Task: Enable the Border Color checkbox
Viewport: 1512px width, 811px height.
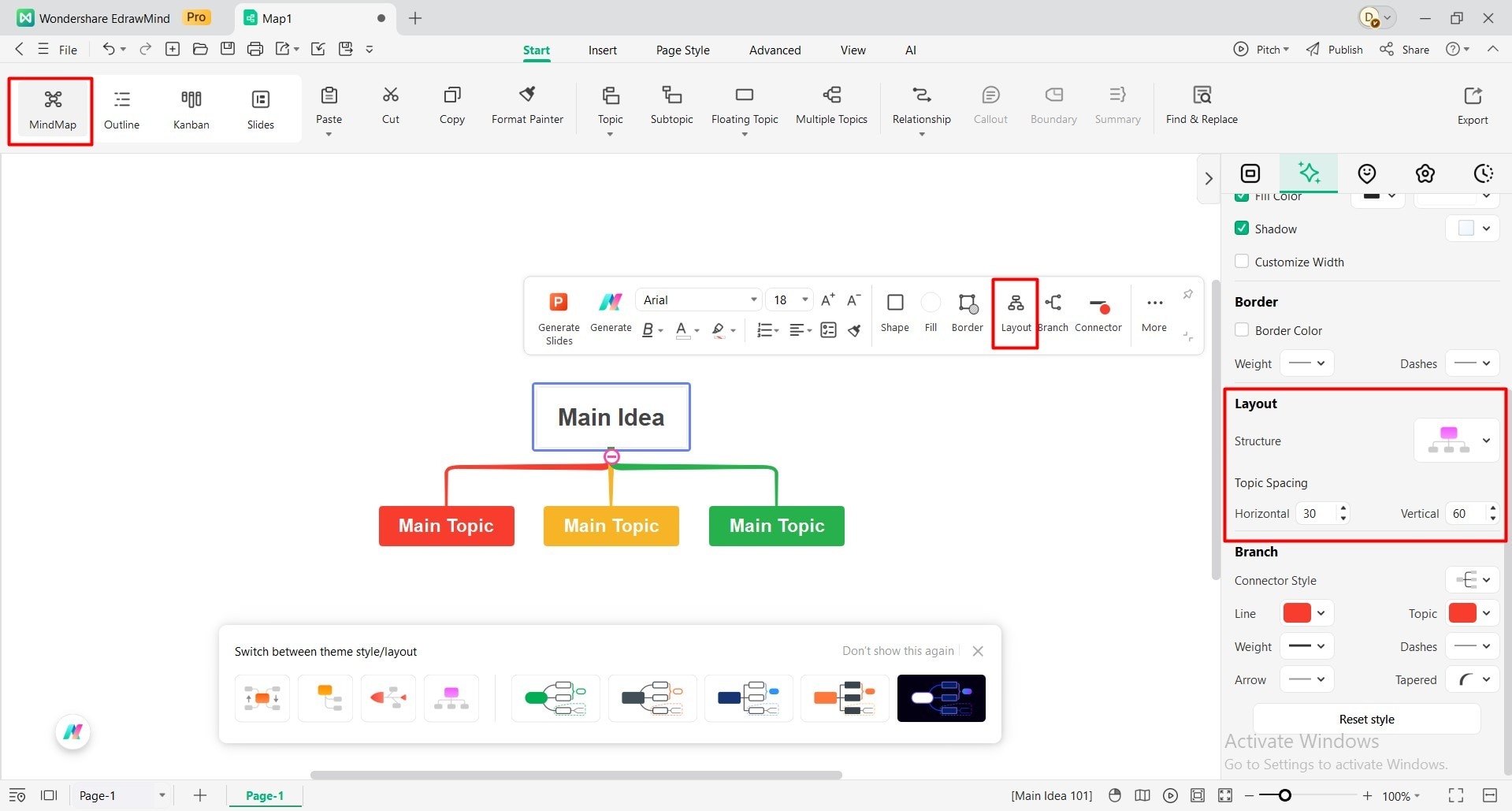Action: pos(1242,330)
